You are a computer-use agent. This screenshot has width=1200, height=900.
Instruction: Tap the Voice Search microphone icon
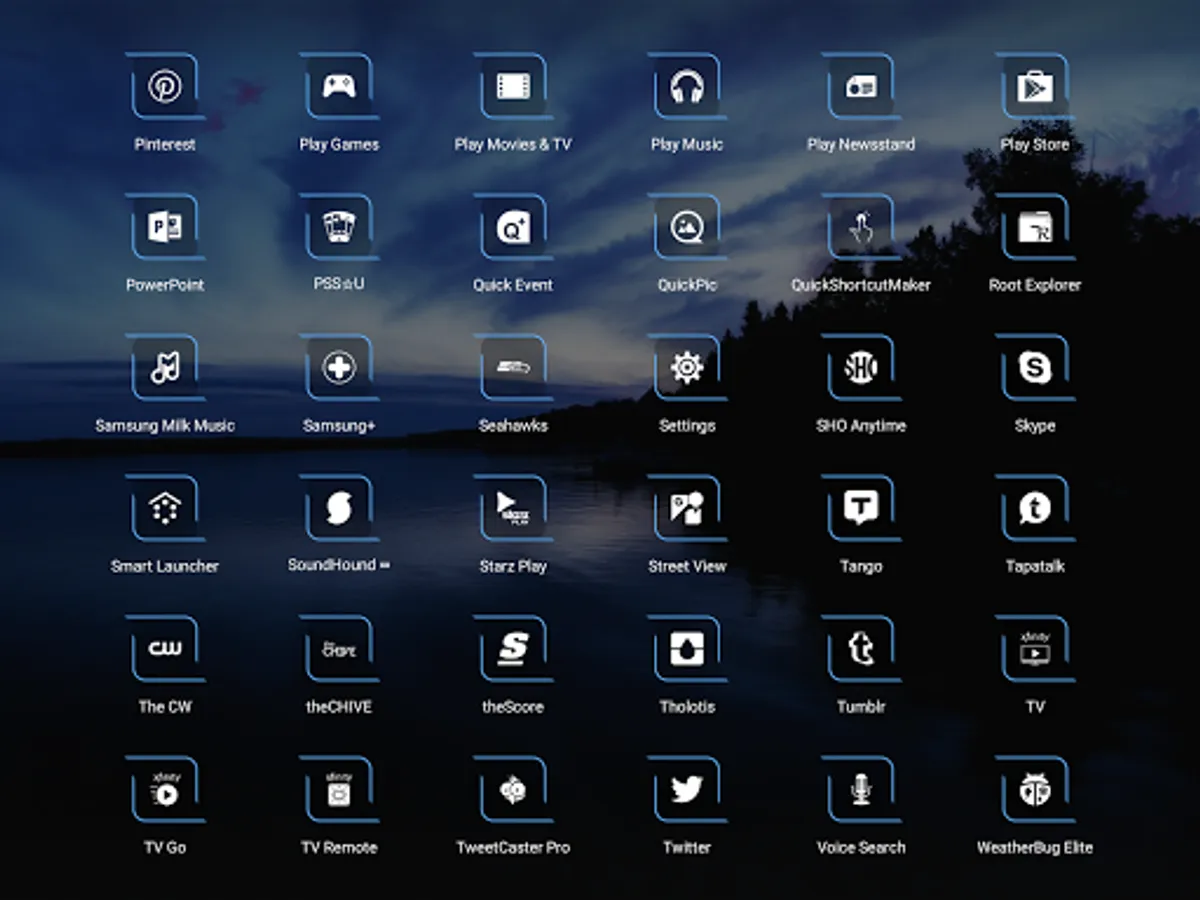tap(861, 791)
